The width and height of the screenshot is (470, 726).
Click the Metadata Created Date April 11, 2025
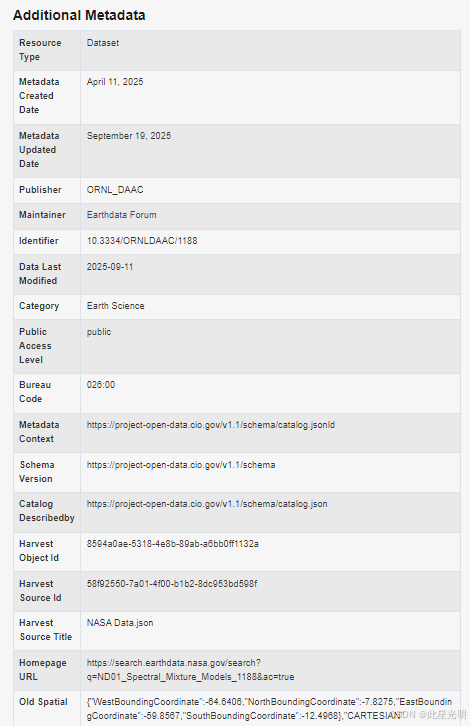(x=115, y=82)
